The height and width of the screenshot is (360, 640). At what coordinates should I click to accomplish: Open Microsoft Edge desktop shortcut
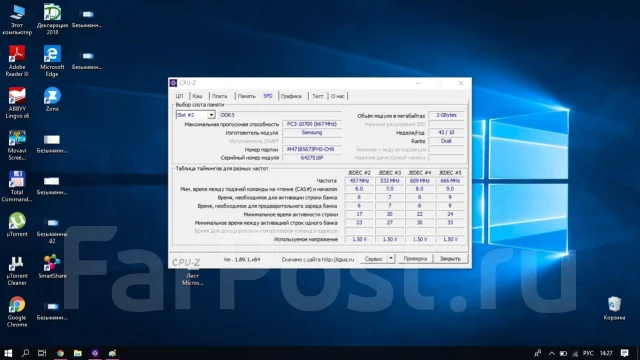(x=52, y=61)
